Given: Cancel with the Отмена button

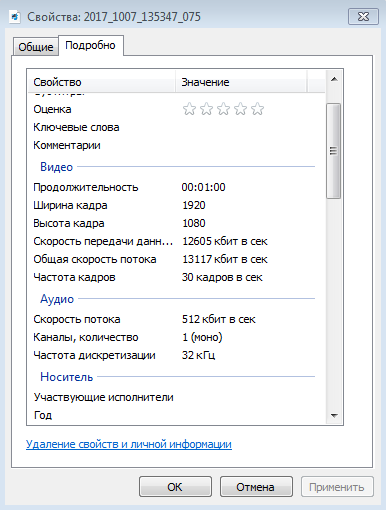Looking at the screenshot, I should pyautogui.click(x=256, y=487).
